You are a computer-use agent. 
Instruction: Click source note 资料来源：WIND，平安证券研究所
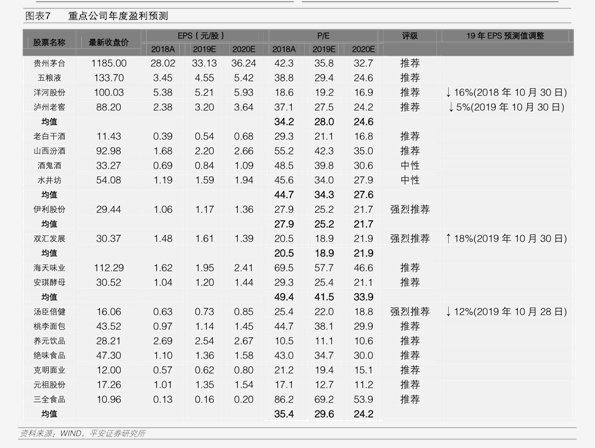pos(83,434)
